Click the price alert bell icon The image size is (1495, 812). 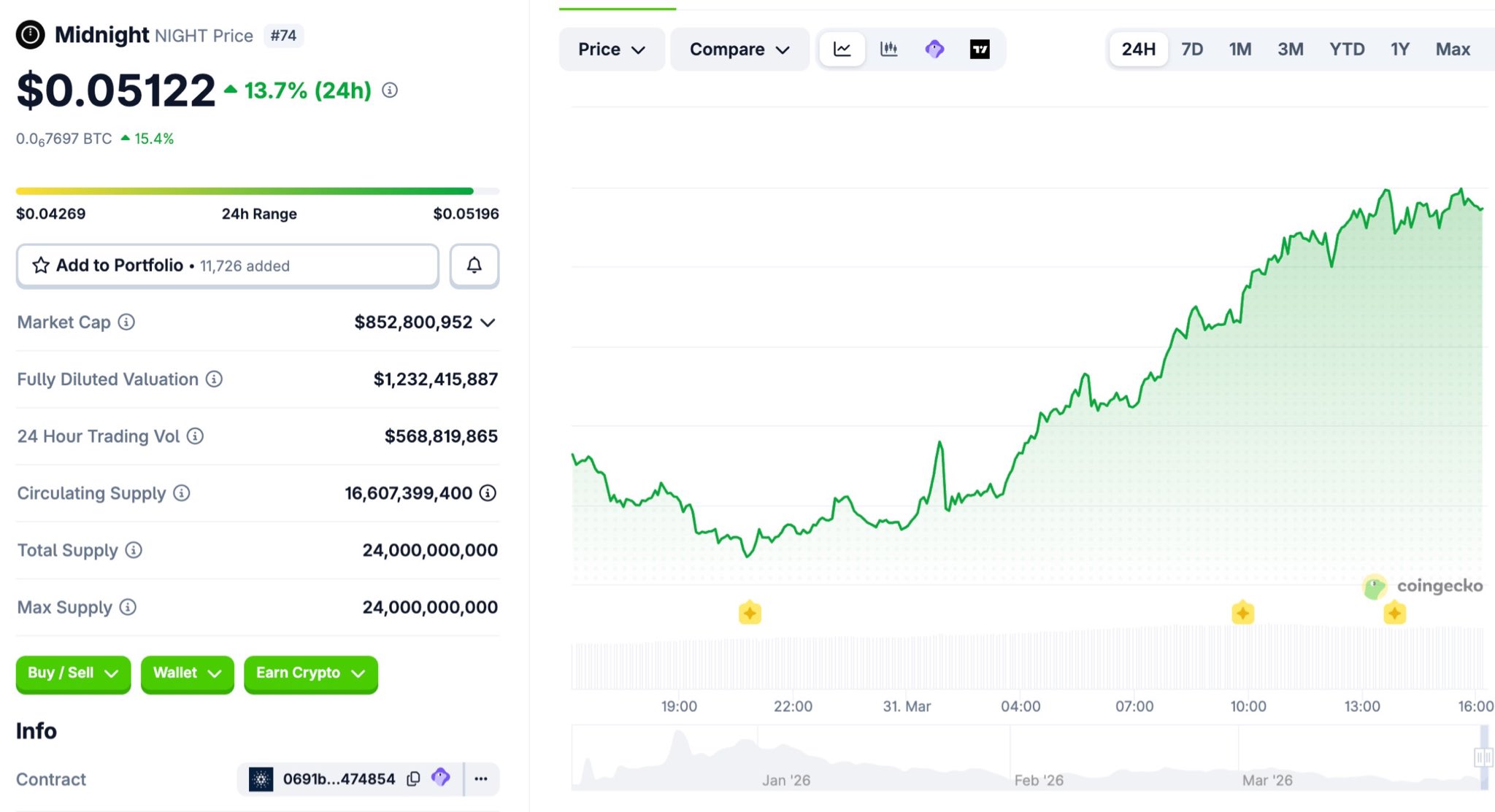click(474, 266)
